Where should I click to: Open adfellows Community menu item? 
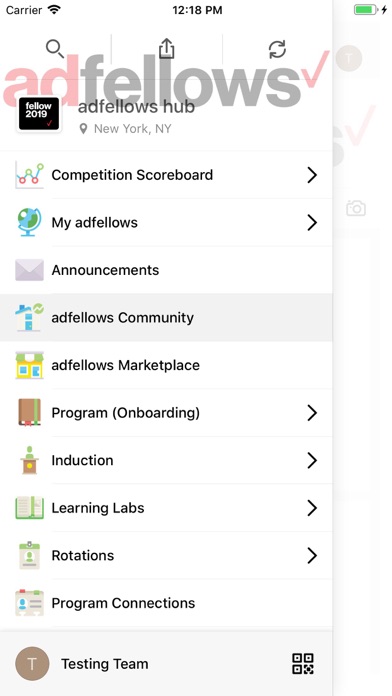pyautogui.click(x=166, y=317)
